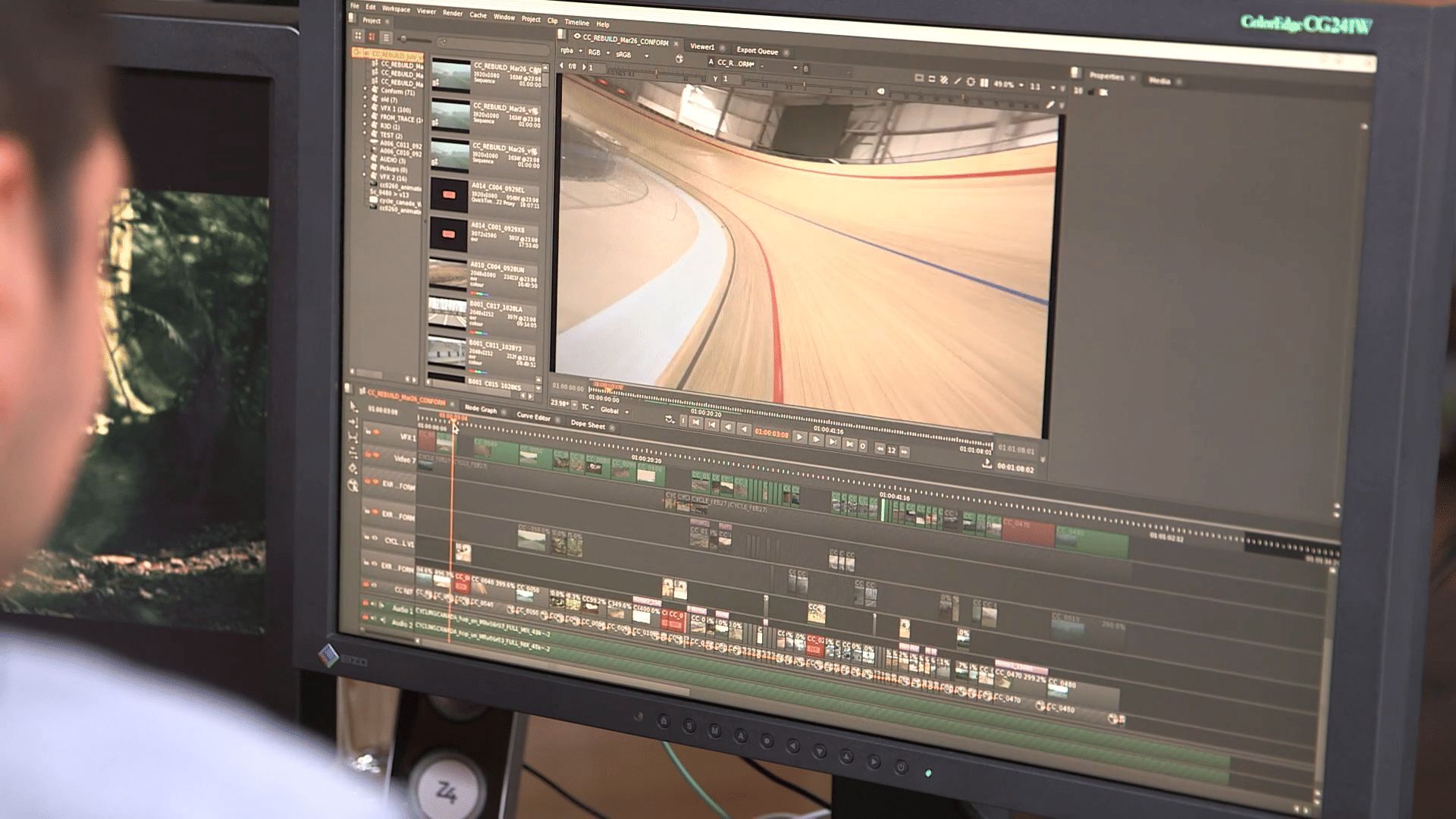Screen dimensions: 1456x819
Task: Open the Curve Editor tab
Action: pos(533,416)
